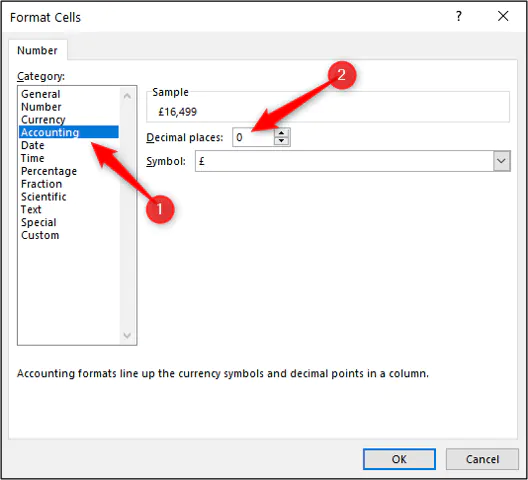Open the Number tab
The width and height of the screenshot is (528, 480).
coord(37,50)
